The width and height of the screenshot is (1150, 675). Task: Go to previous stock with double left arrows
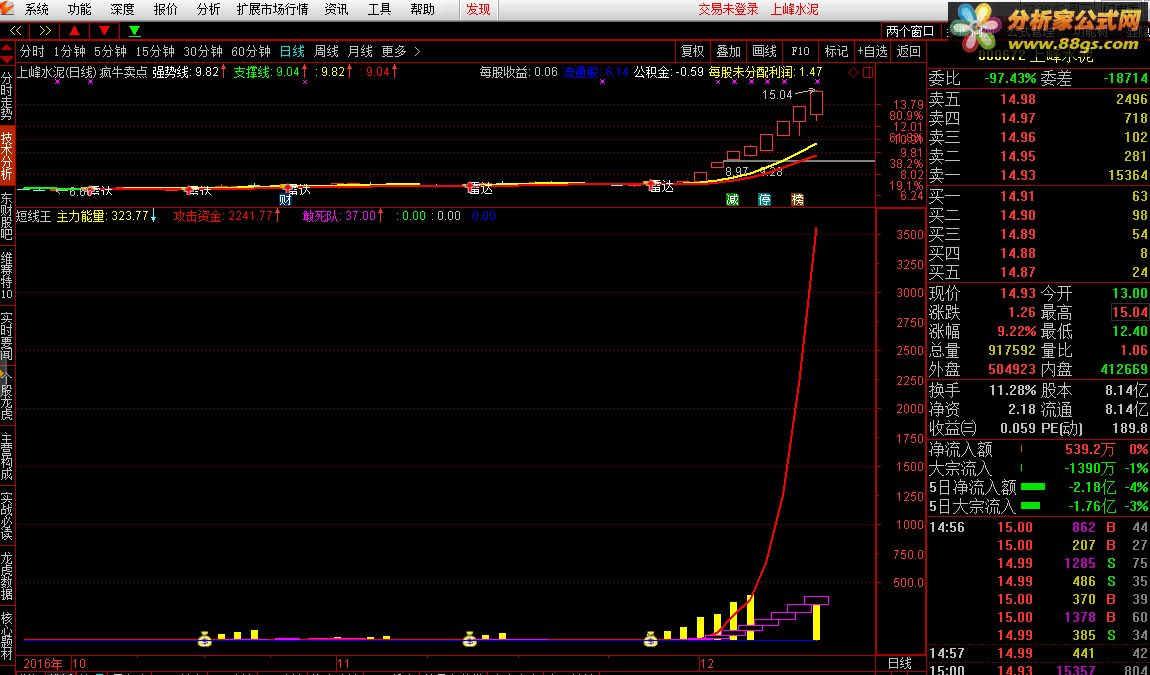15,30
